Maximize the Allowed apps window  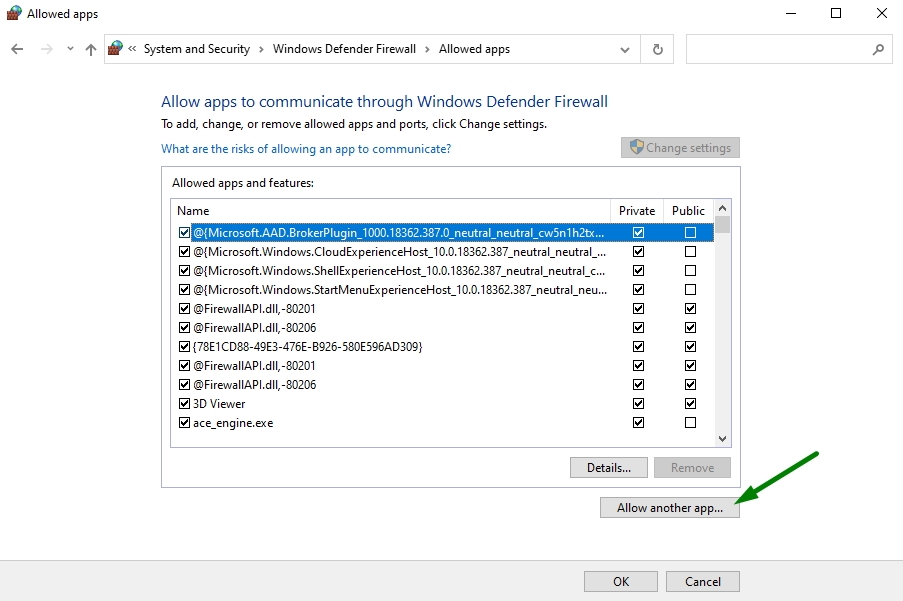click(x=836, y=13)
